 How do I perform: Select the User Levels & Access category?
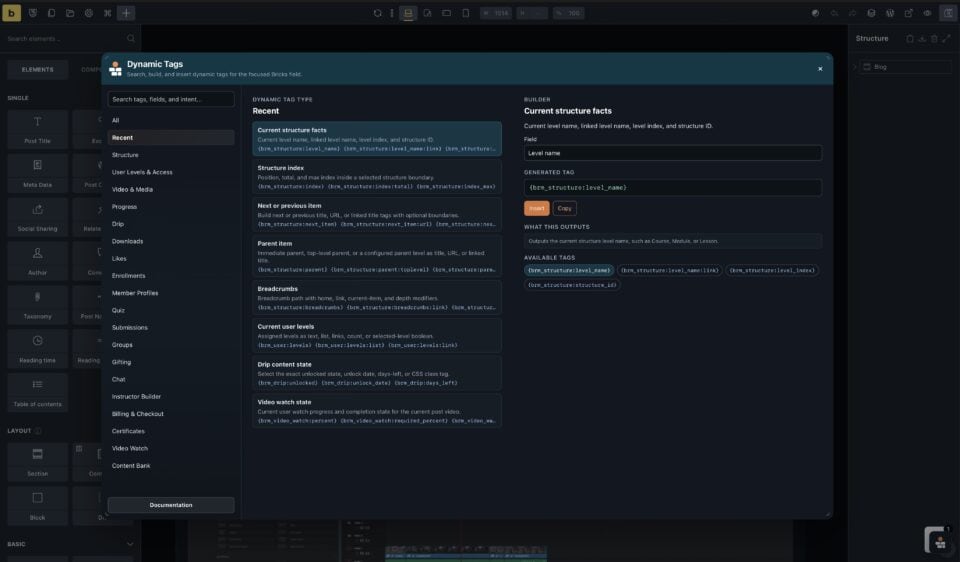pos(171,172)
